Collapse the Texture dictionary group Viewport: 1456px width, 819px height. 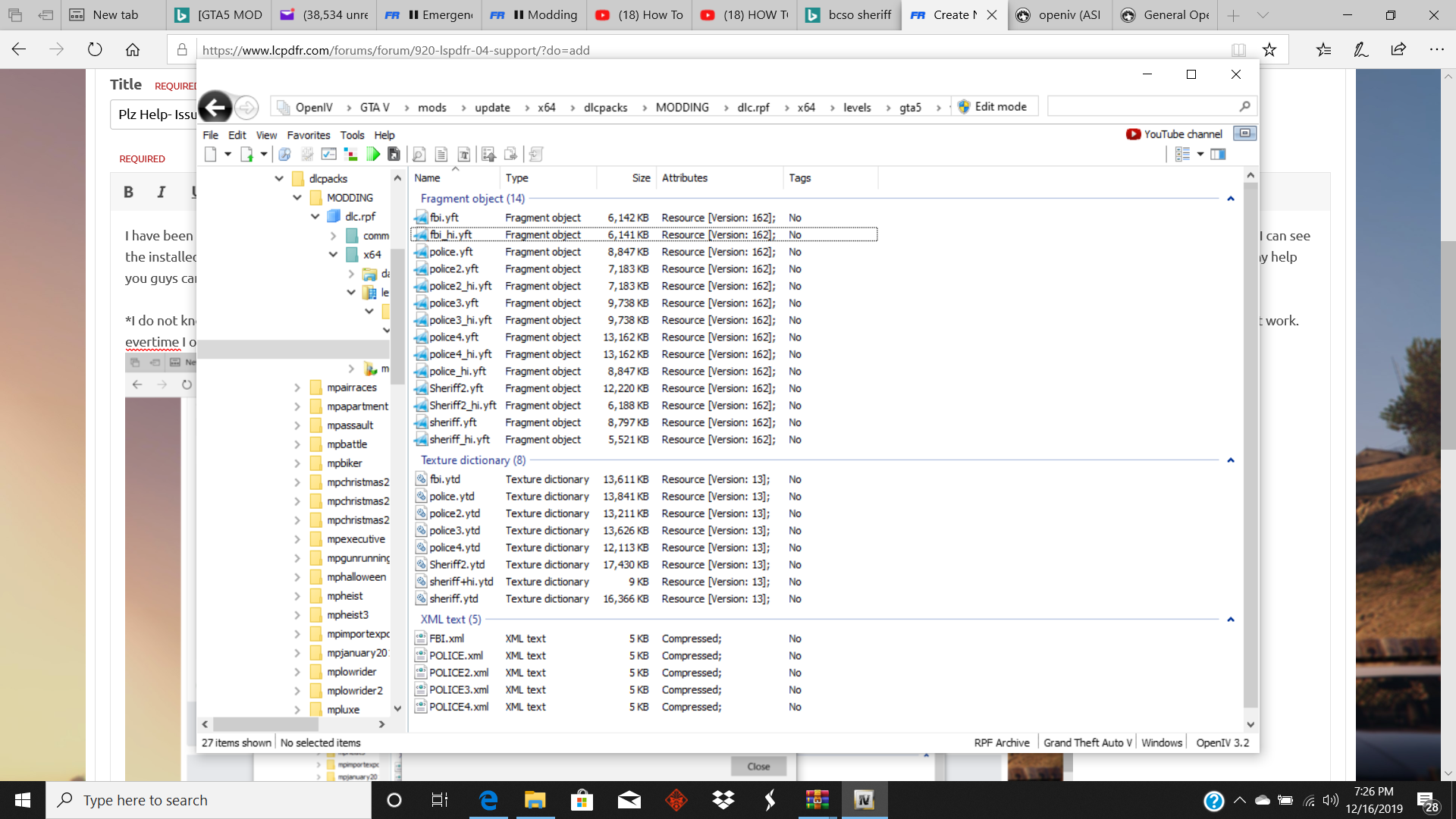pyautogui.click(x=1231, y=460)
